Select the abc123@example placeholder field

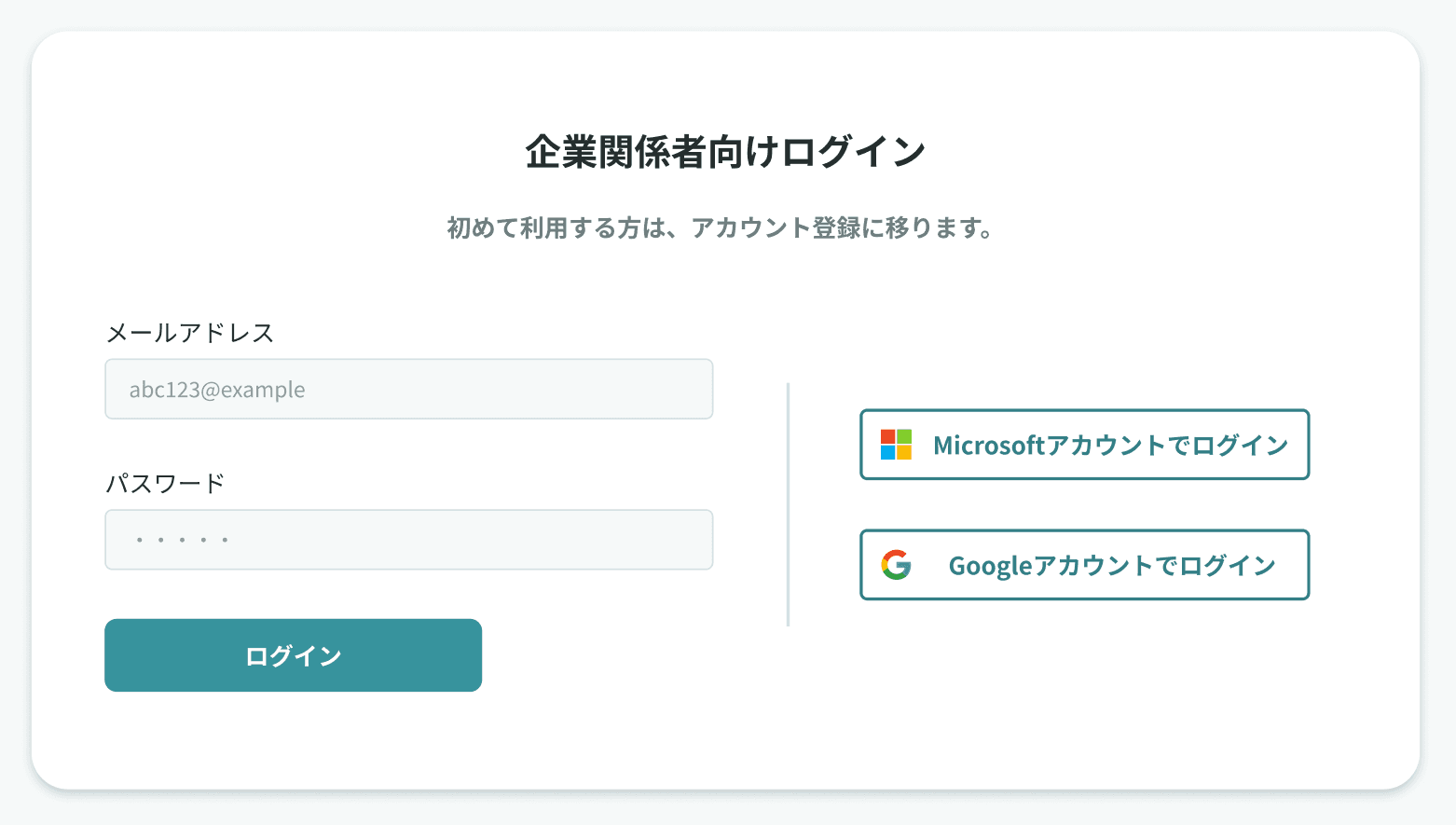[x=408, y=389]
